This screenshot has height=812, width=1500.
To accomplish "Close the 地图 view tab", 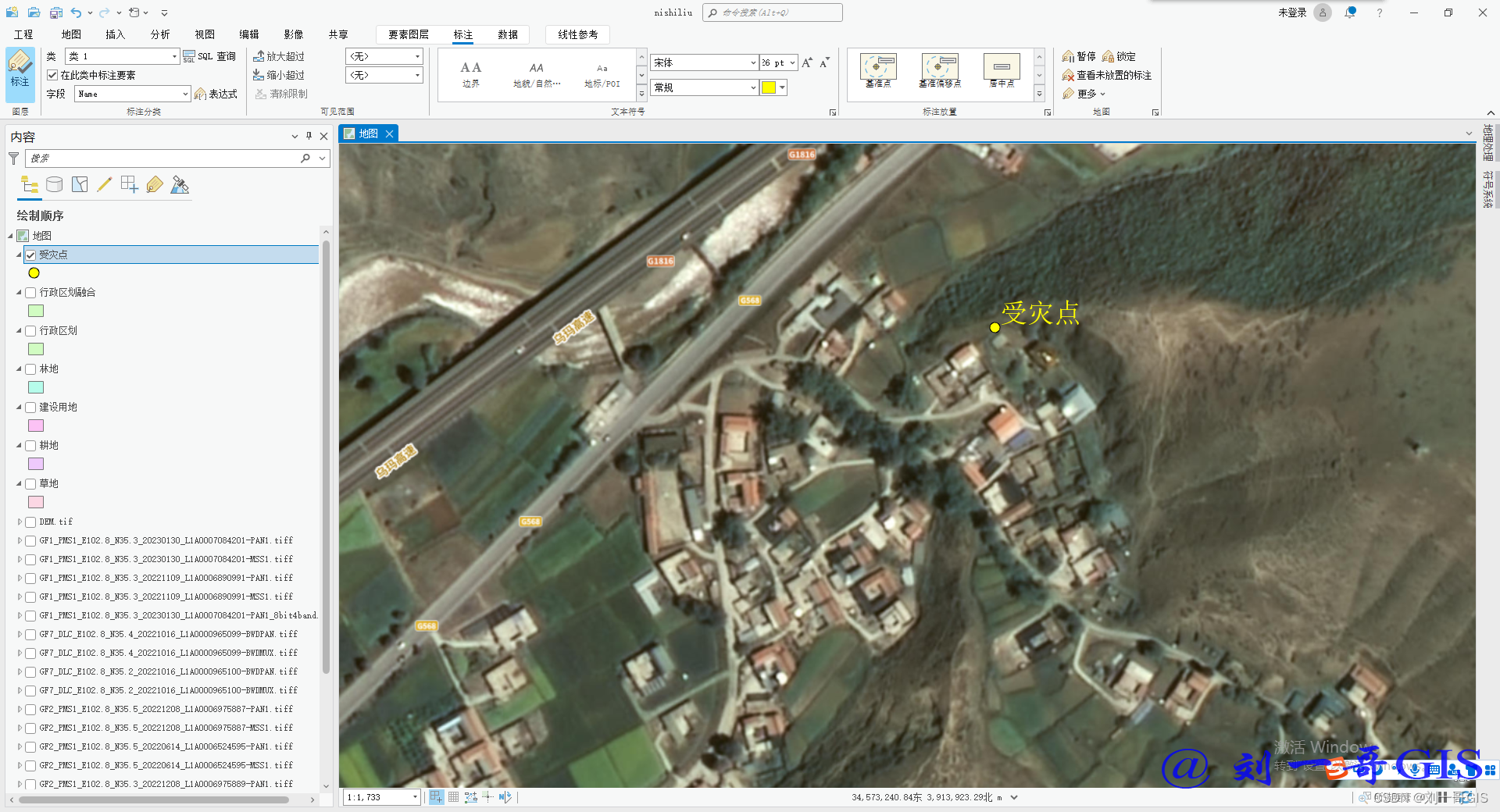I will tap(389, 134).
